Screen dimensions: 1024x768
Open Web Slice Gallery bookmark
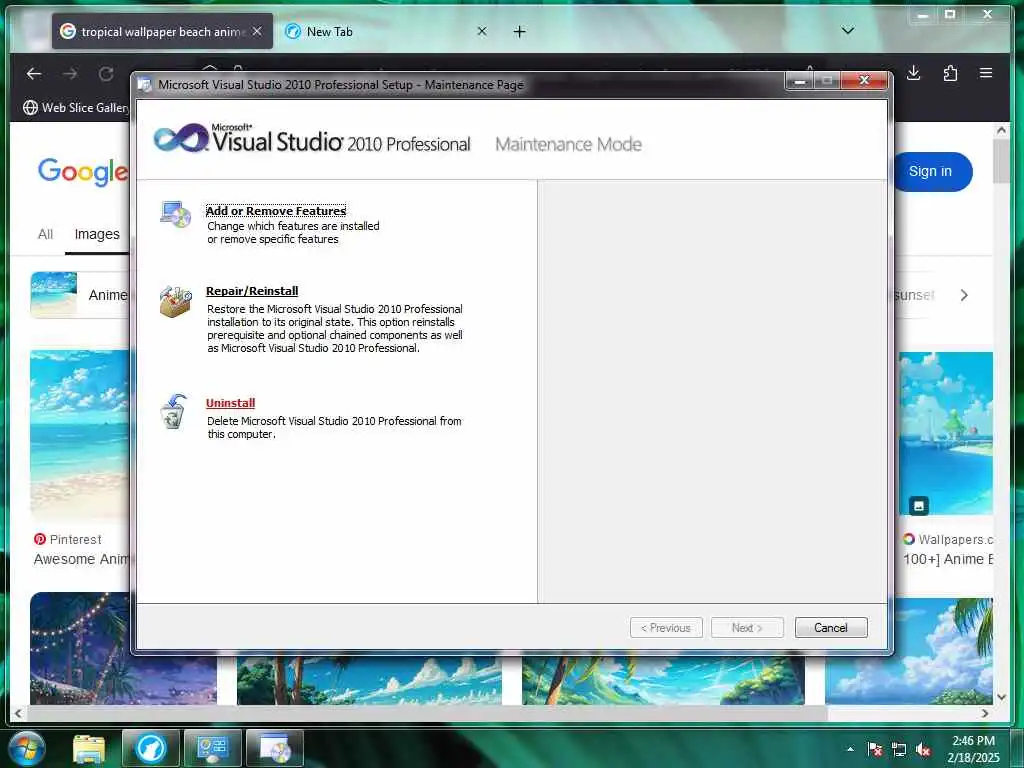(76, 108)
